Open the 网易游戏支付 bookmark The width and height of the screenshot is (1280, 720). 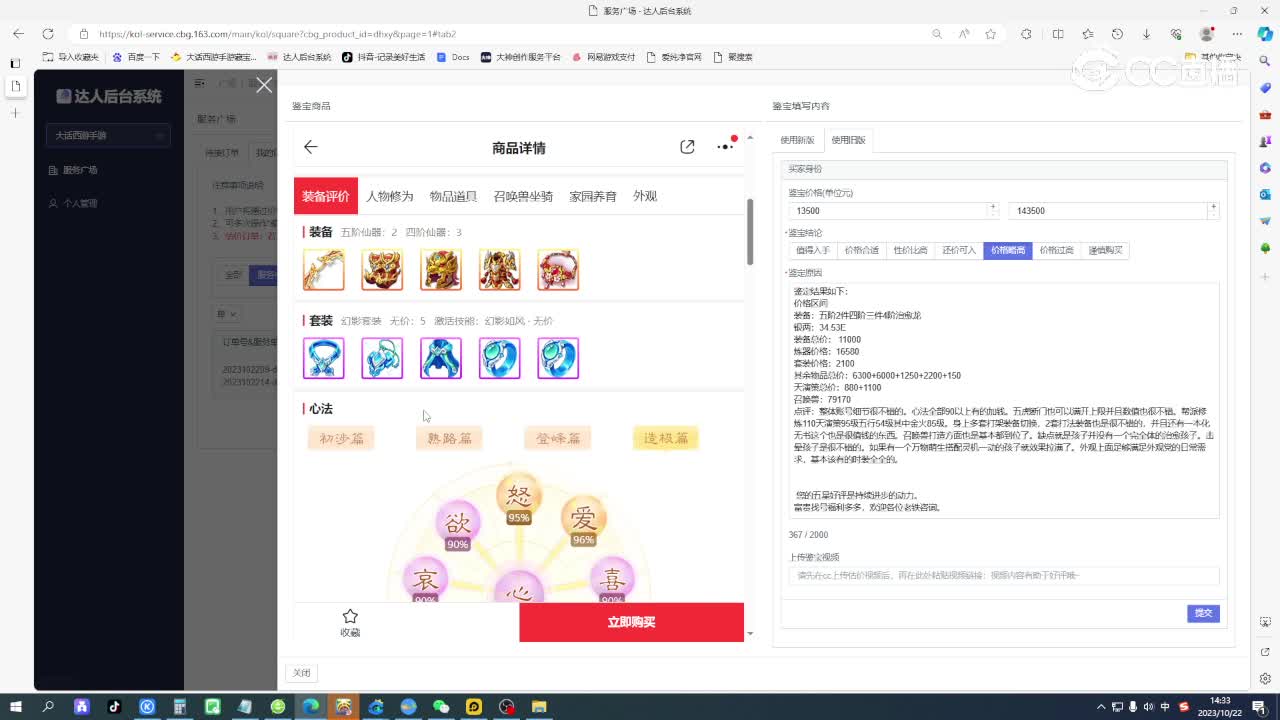coord(604,57)
